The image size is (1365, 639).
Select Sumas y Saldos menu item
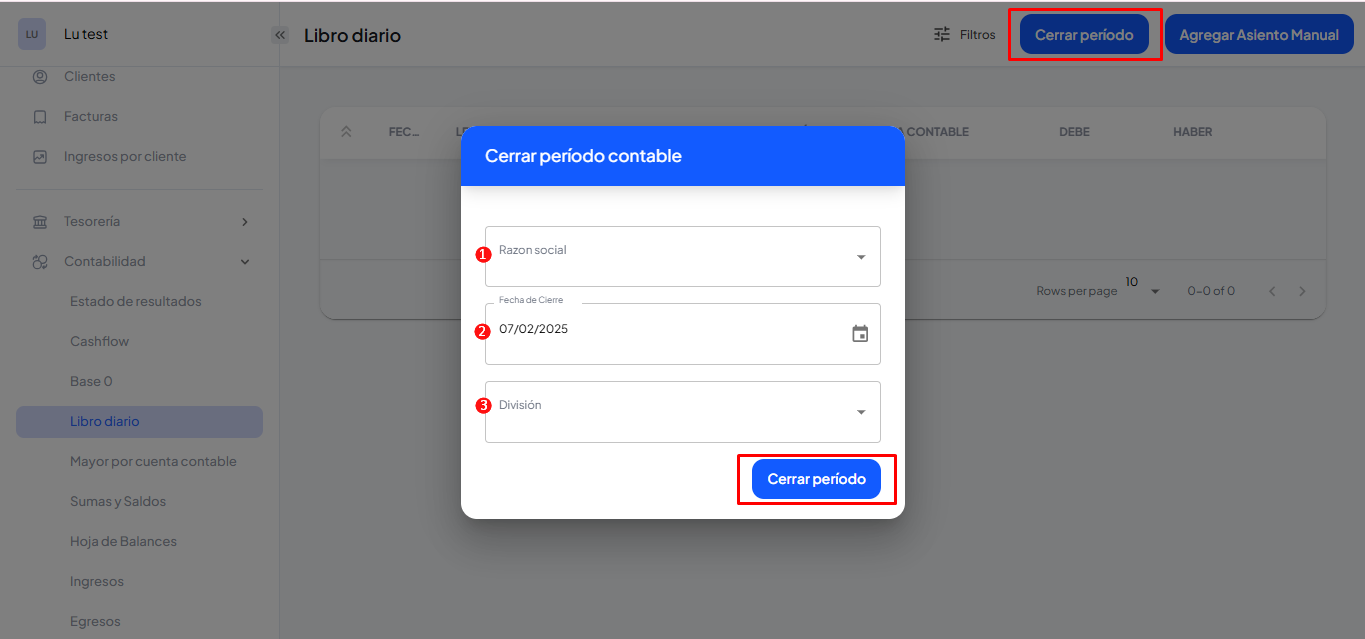[118, 502]
